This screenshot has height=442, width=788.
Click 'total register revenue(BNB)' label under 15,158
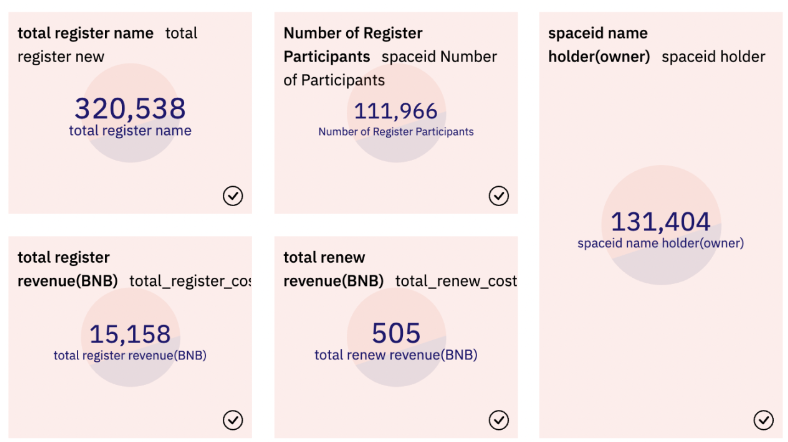130,356
